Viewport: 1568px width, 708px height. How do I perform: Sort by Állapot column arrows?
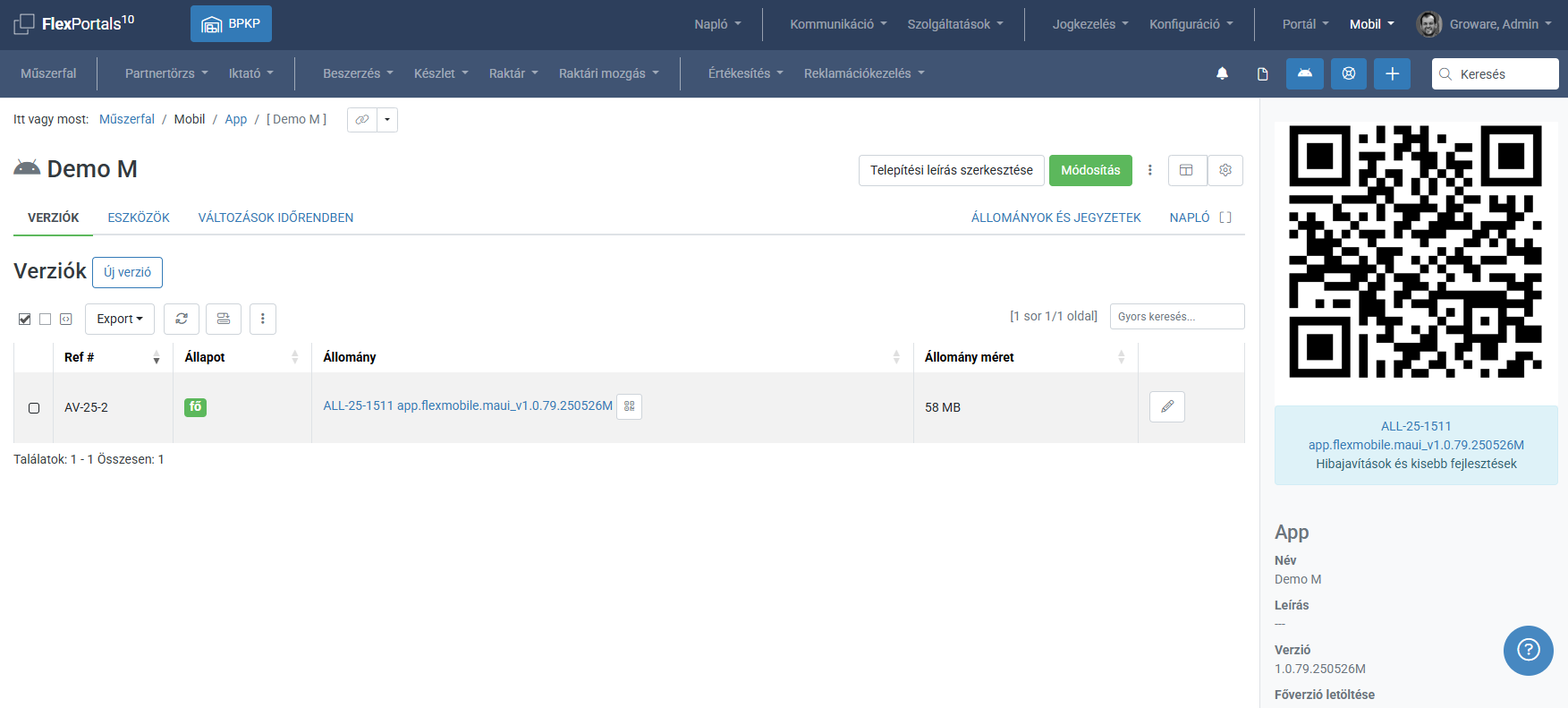point(295,357)
